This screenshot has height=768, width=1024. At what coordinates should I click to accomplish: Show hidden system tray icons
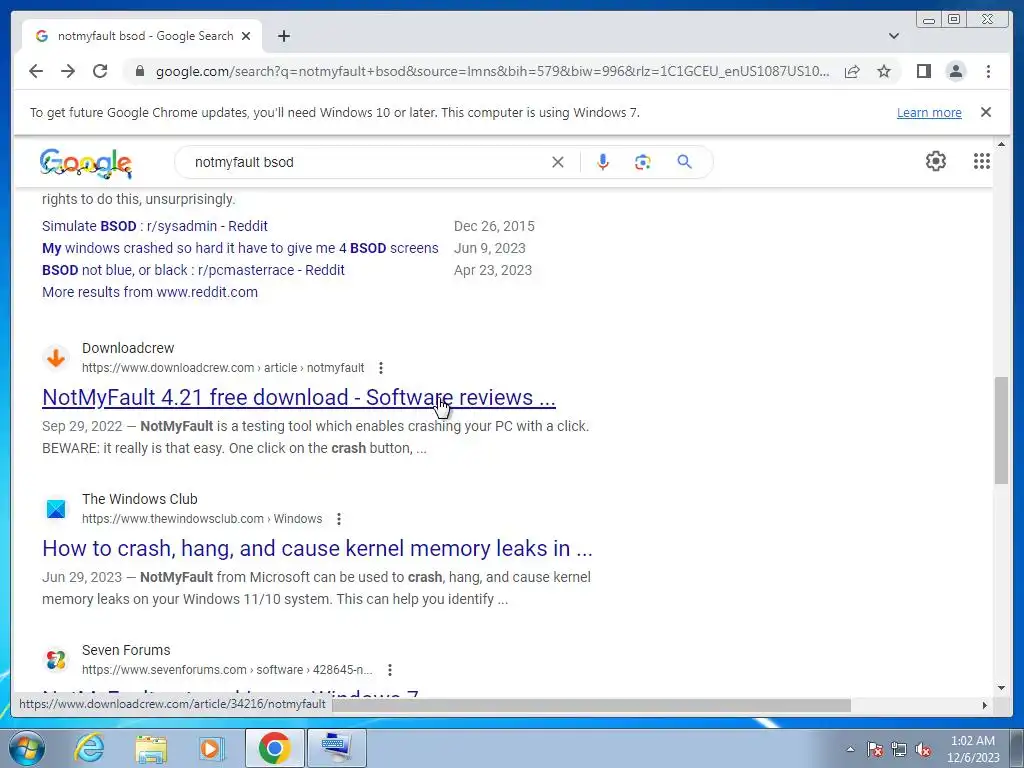click(x=850, y=749)
